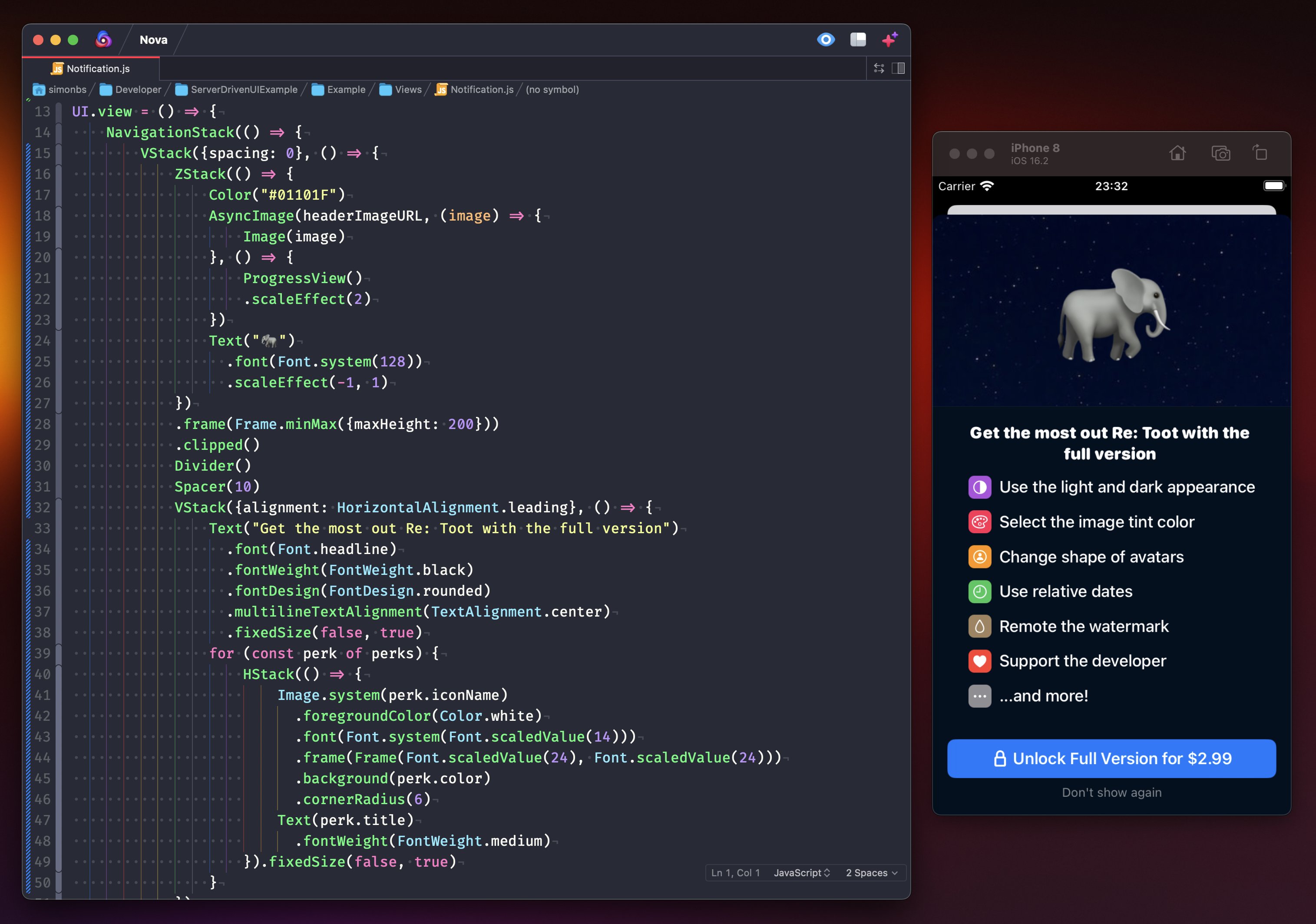Click the green clock relative dates icon
Screen dimensions: 1316x924
[x=979, y=591]
